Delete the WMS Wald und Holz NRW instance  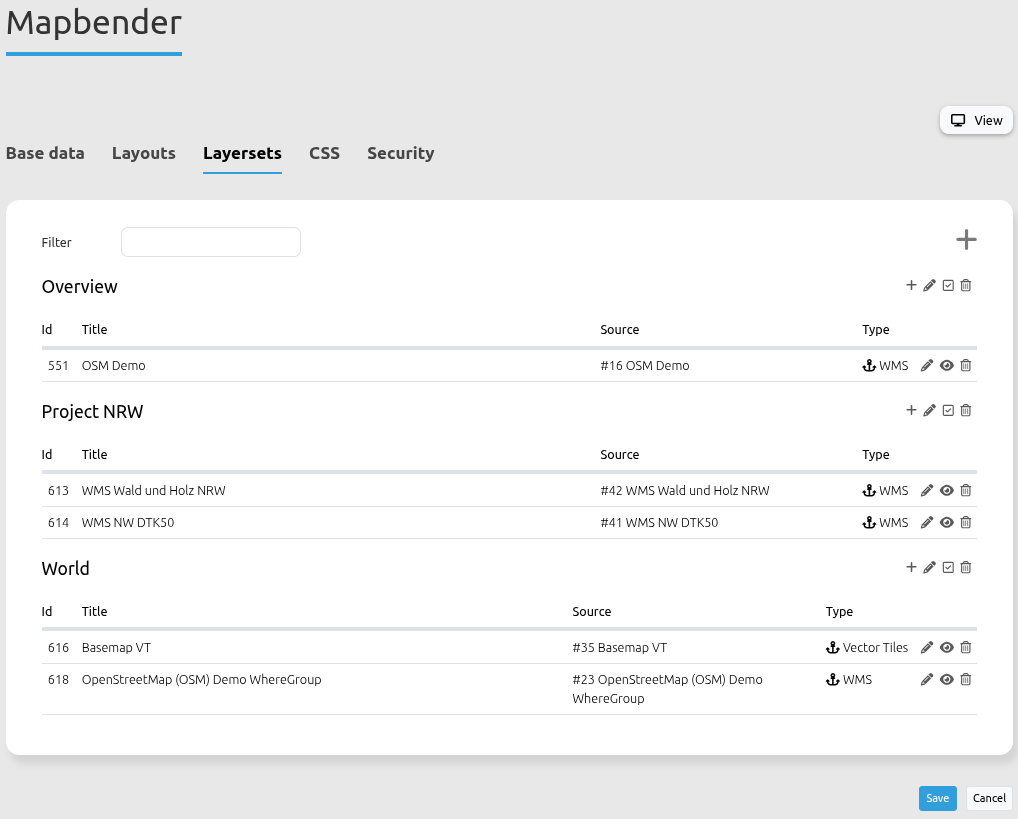(x=966, y=491)
